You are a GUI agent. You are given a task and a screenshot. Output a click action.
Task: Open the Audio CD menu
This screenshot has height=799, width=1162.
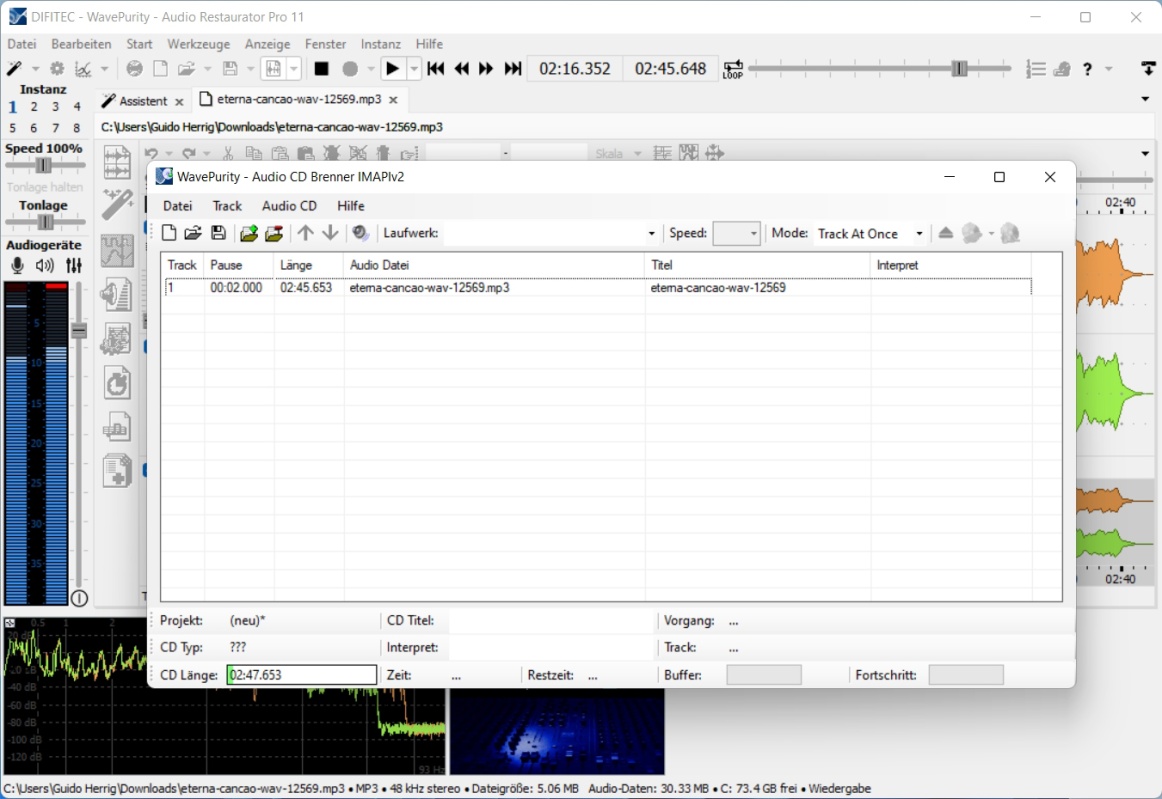289,206
